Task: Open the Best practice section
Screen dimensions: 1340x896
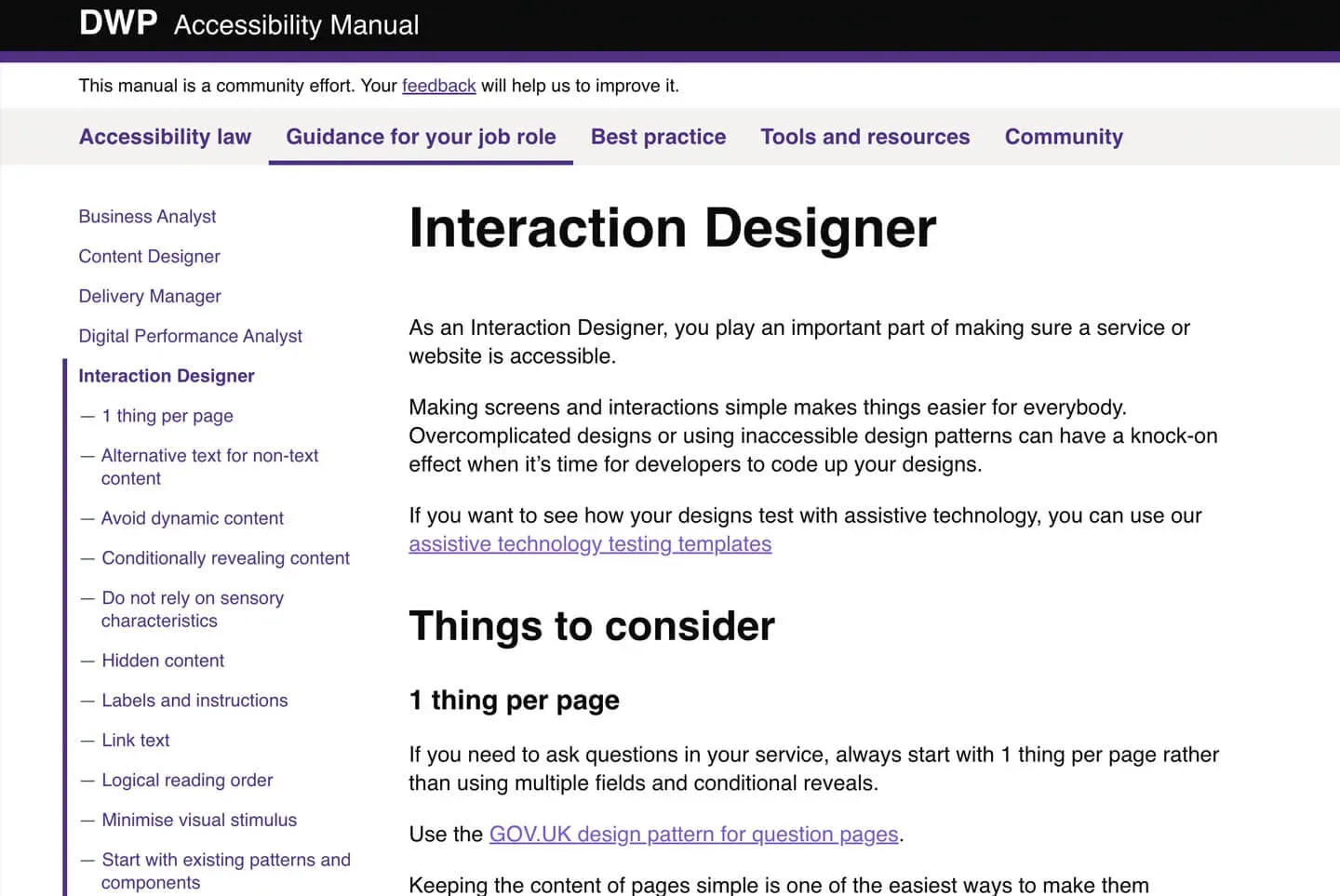Action: pyautogui.click(x=658, y=137)
